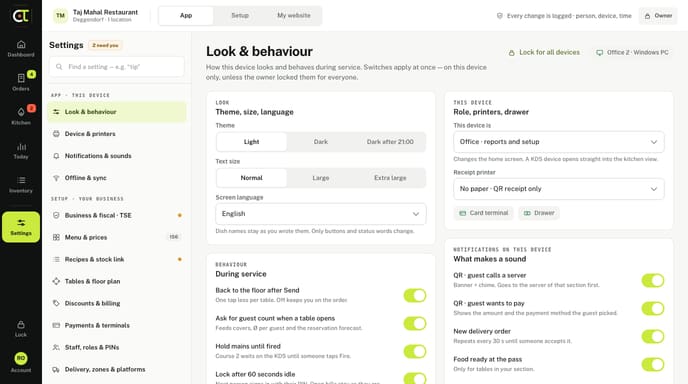This screenshot has height=384, width=688.
Task: Click 'Office 2 · Windows PC' device label
Action: tap(638, 53)
